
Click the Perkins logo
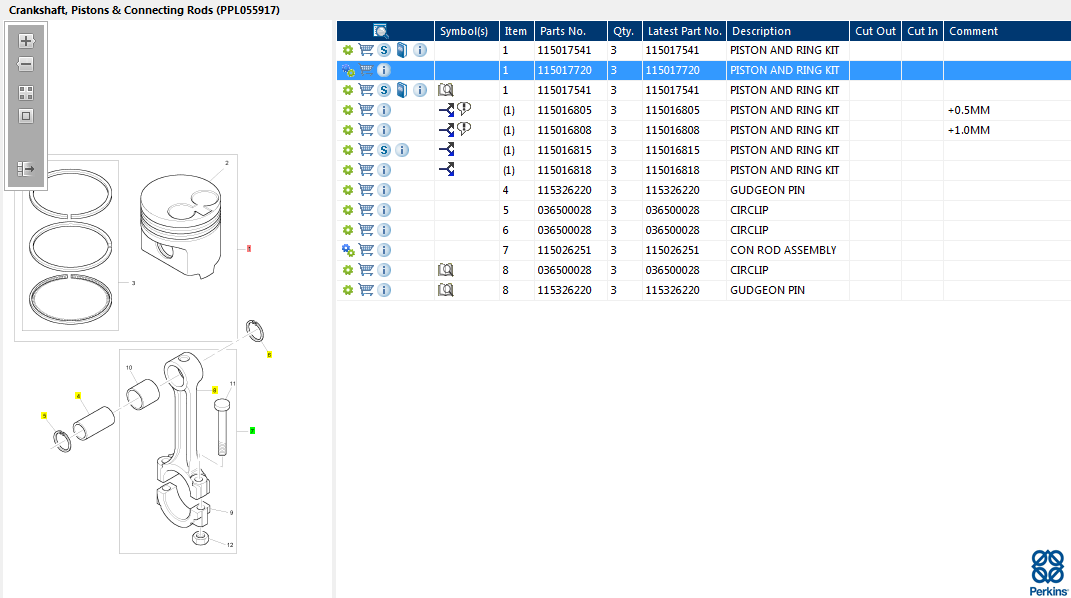1048,573
